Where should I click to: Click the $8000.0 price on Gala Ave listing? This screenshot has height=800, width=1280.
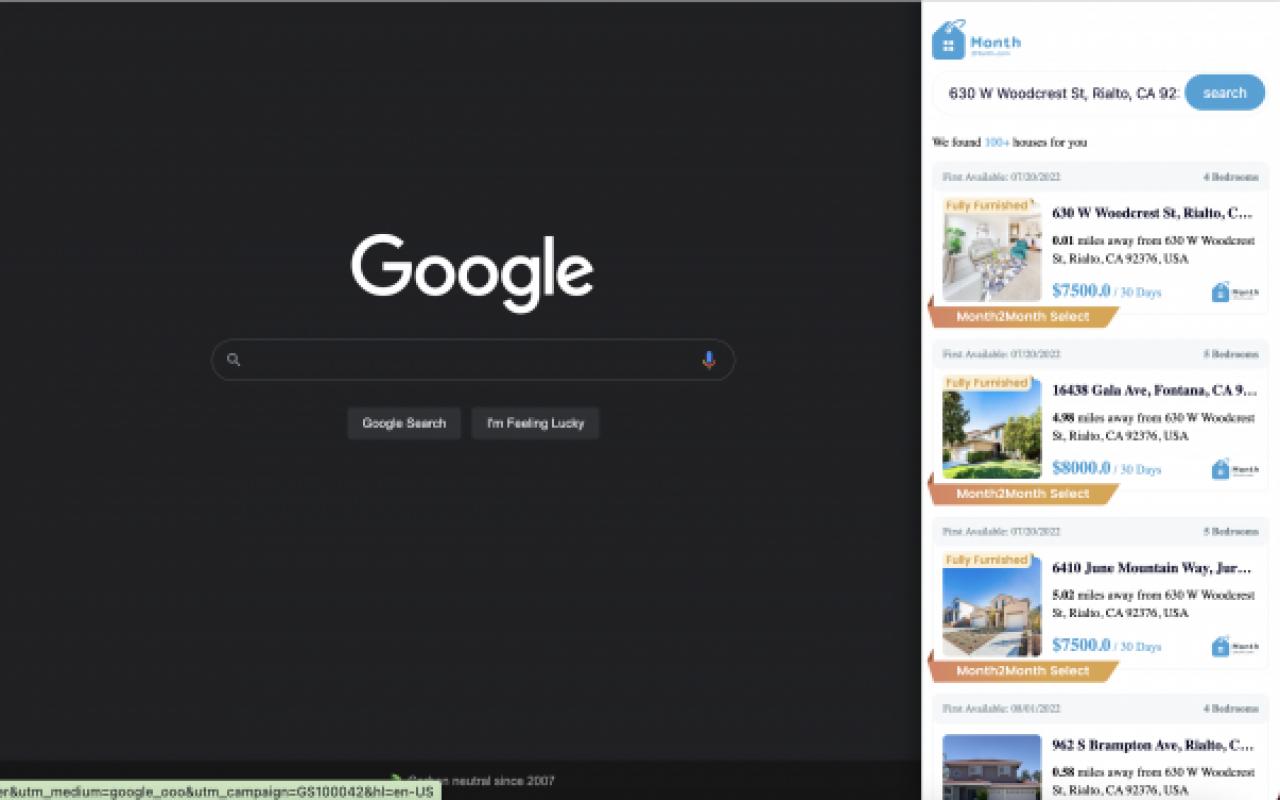pos(1081,468)
